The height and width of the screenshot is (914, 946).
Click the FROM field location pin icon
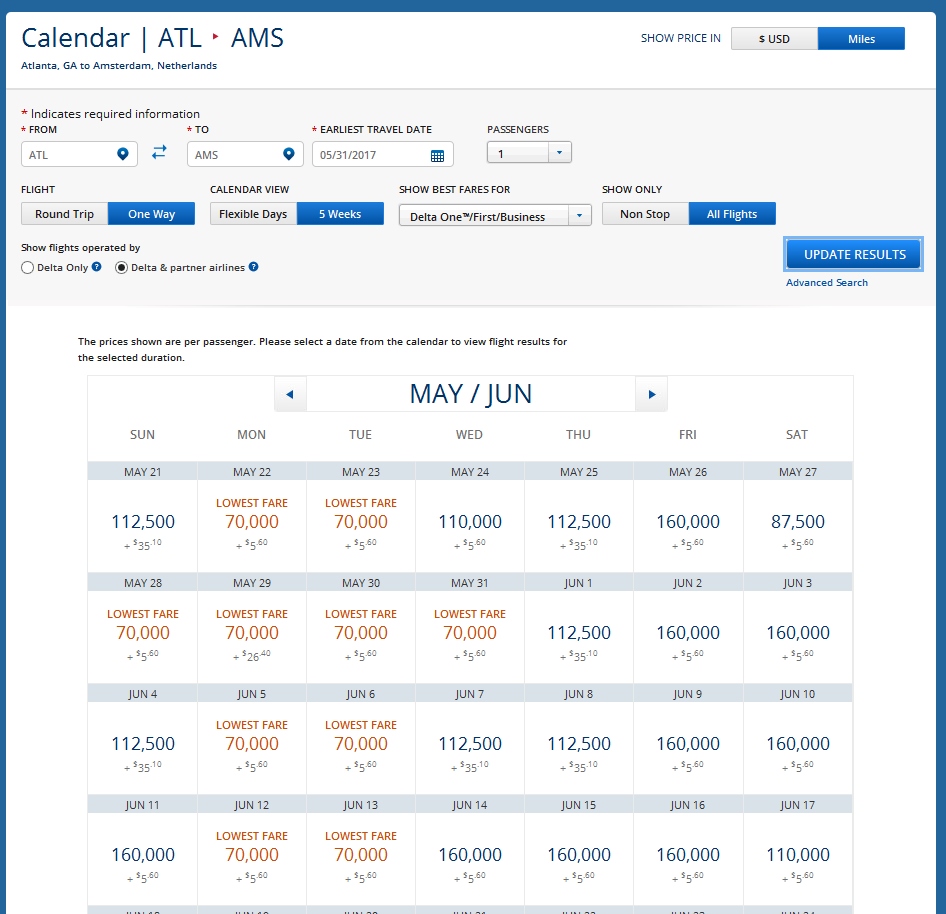point(124,154)
